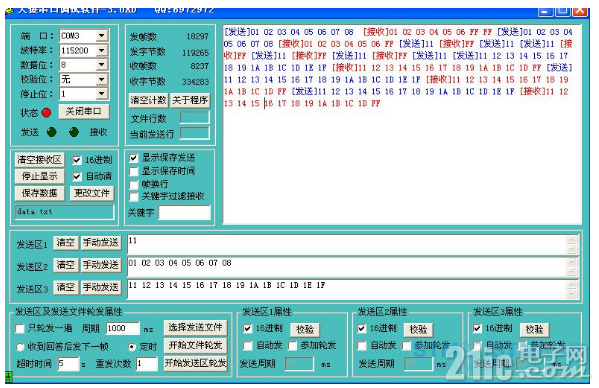Click 清空 button for 发送区3
The width and height of the screenshot is (599, 388).
65,287
